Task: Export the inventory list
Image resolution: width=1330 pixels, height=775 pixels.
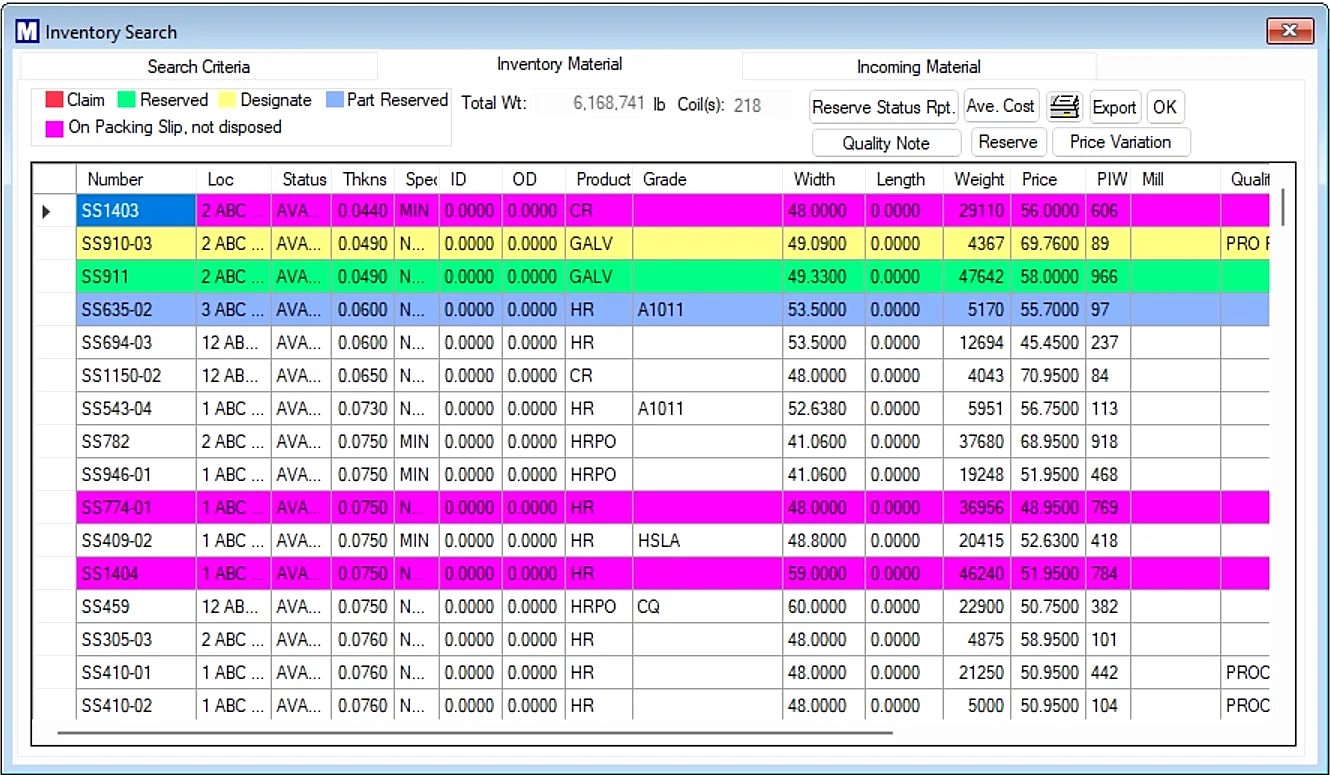Action: pos(1114,107)
